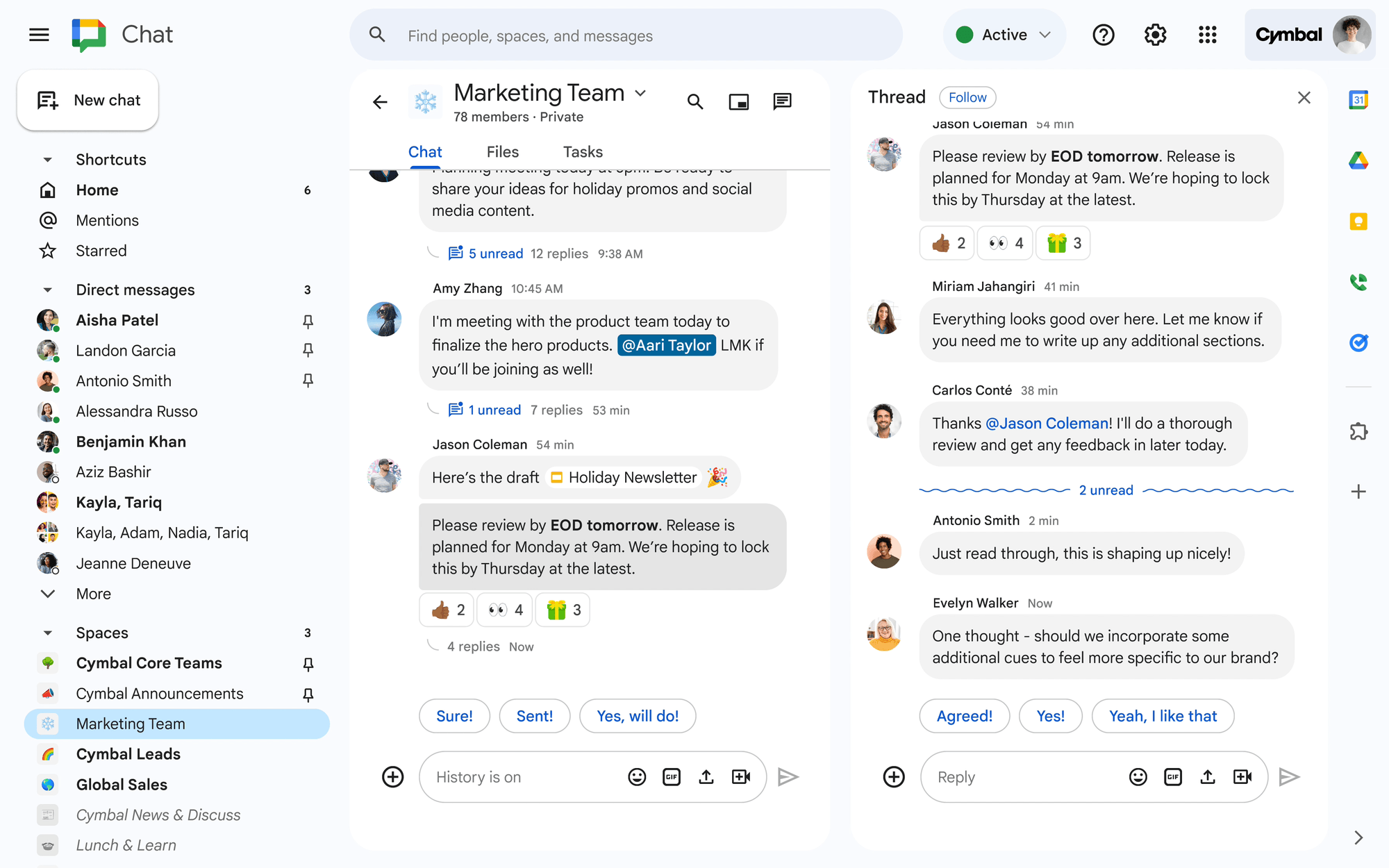Open the phone calls side panel icon
Viewport: 1389px width, 868px height.
click(x=1358, y=282)
